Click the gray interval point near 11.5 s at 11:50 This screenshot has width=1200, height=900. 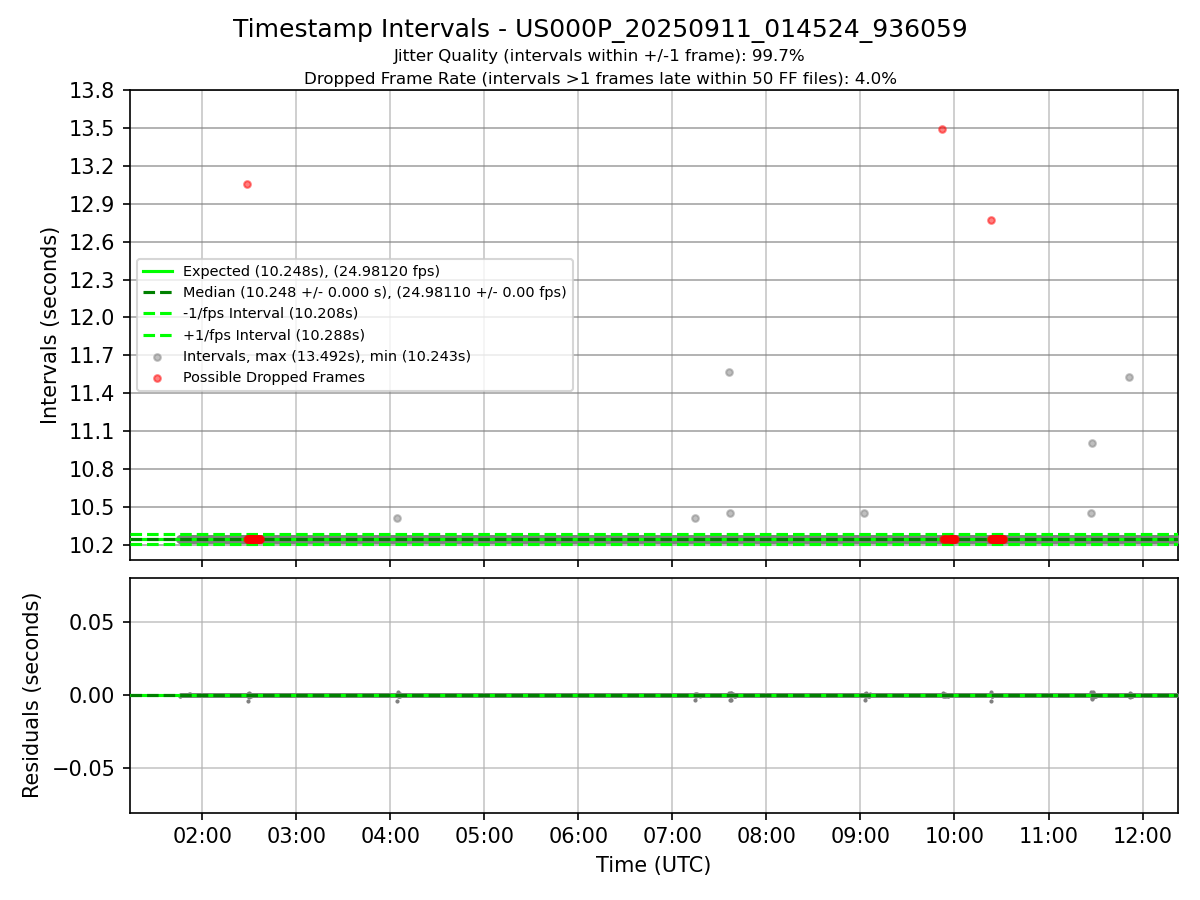(1129, 377)
